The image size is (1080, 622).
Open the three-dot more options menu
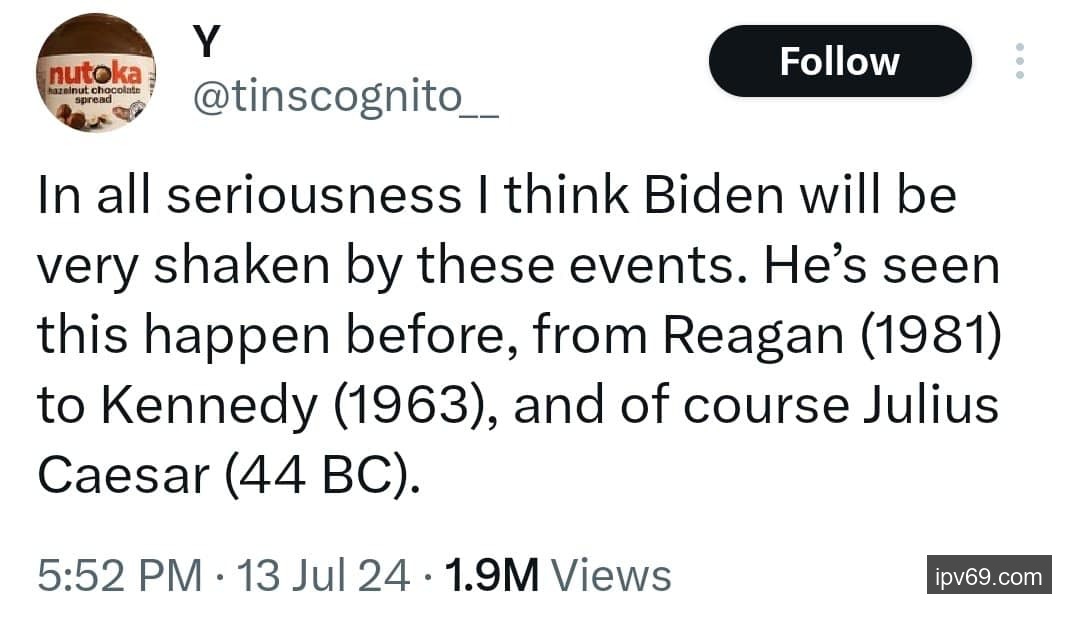point(1019,61)
